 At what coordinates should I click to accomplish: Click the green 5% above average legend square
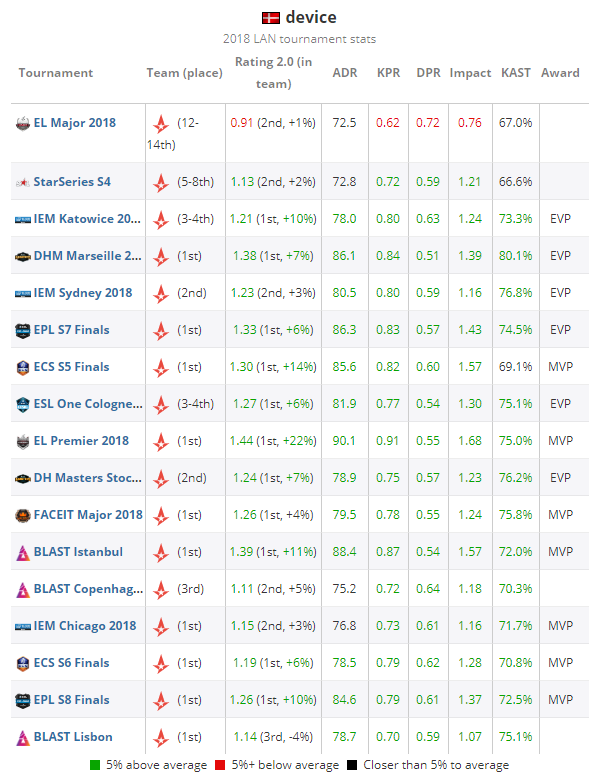[95, 765]
